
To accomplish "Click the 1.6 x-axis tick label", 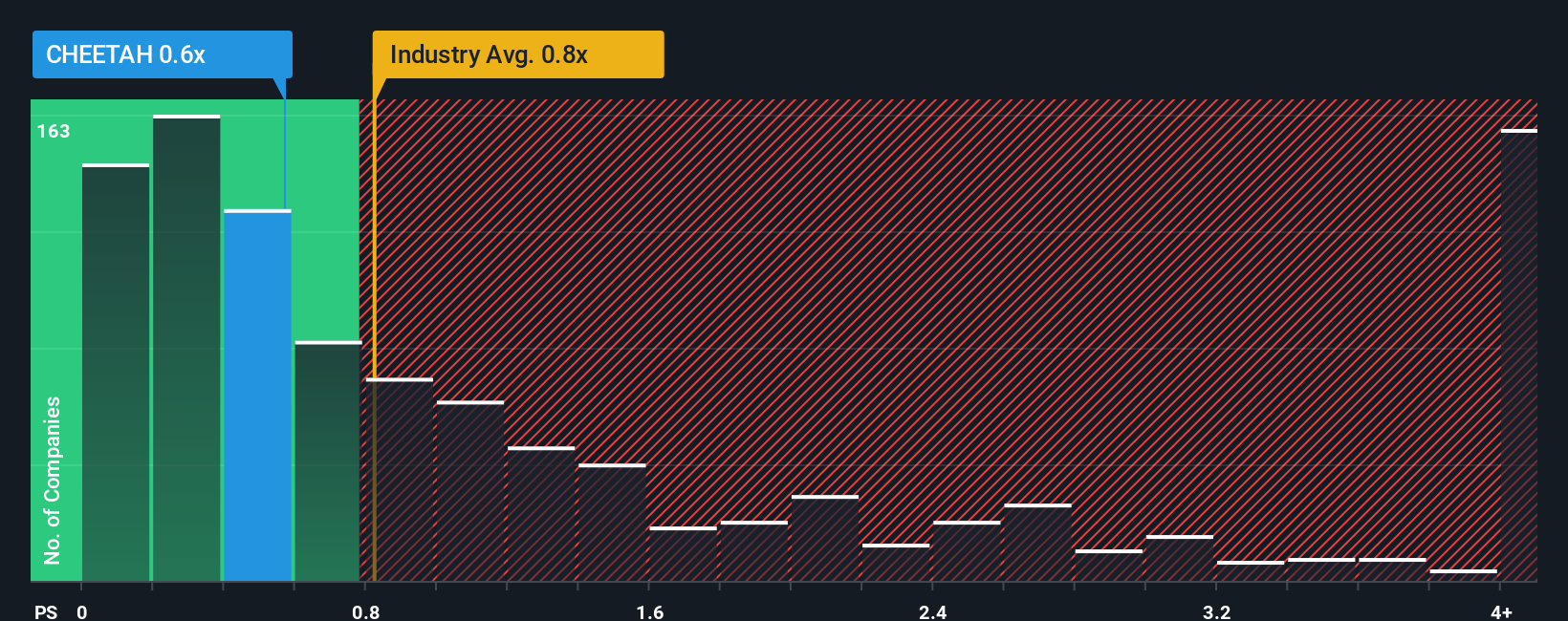I will 649,611.
